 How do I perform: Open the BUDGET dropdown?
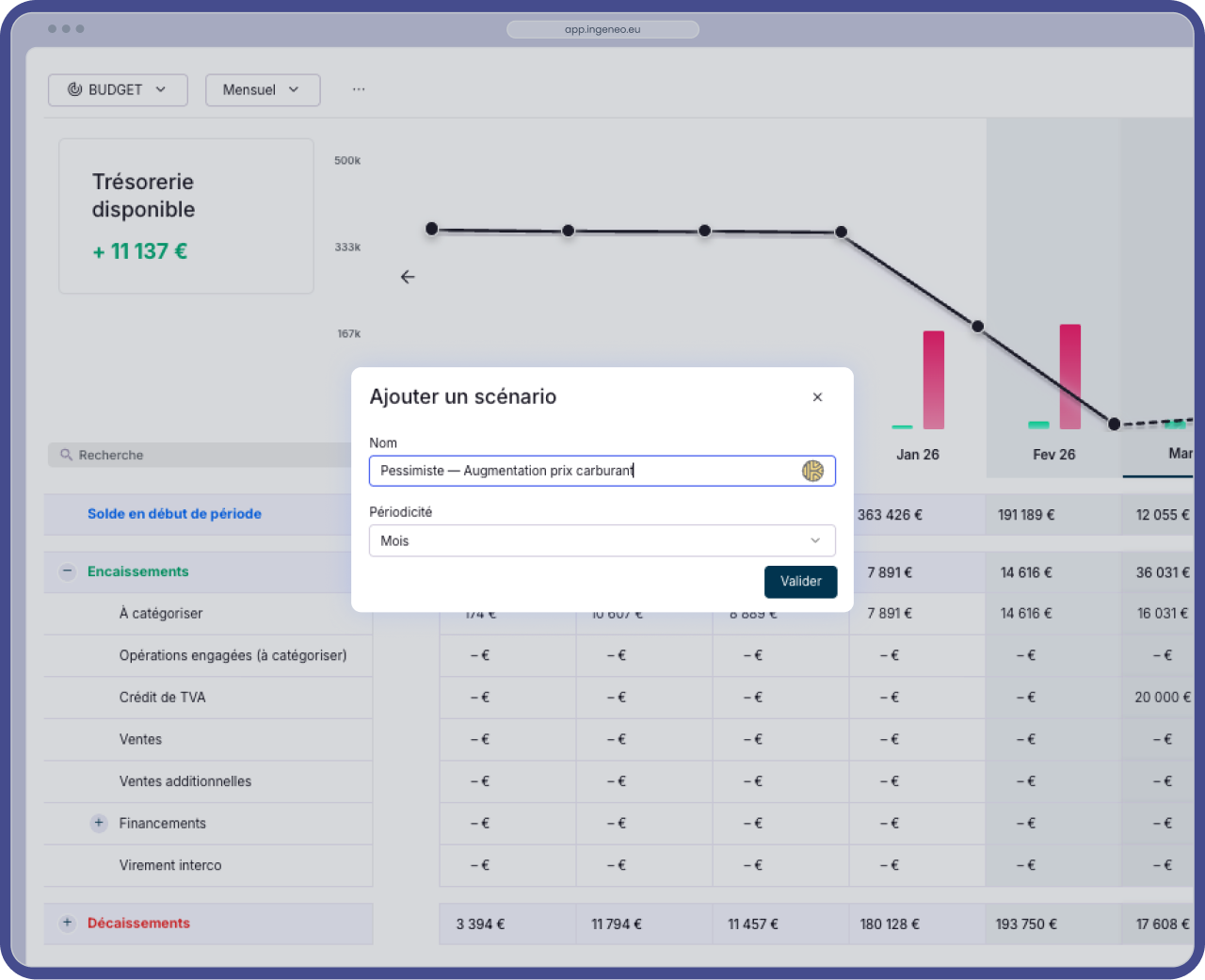[118, 89]
